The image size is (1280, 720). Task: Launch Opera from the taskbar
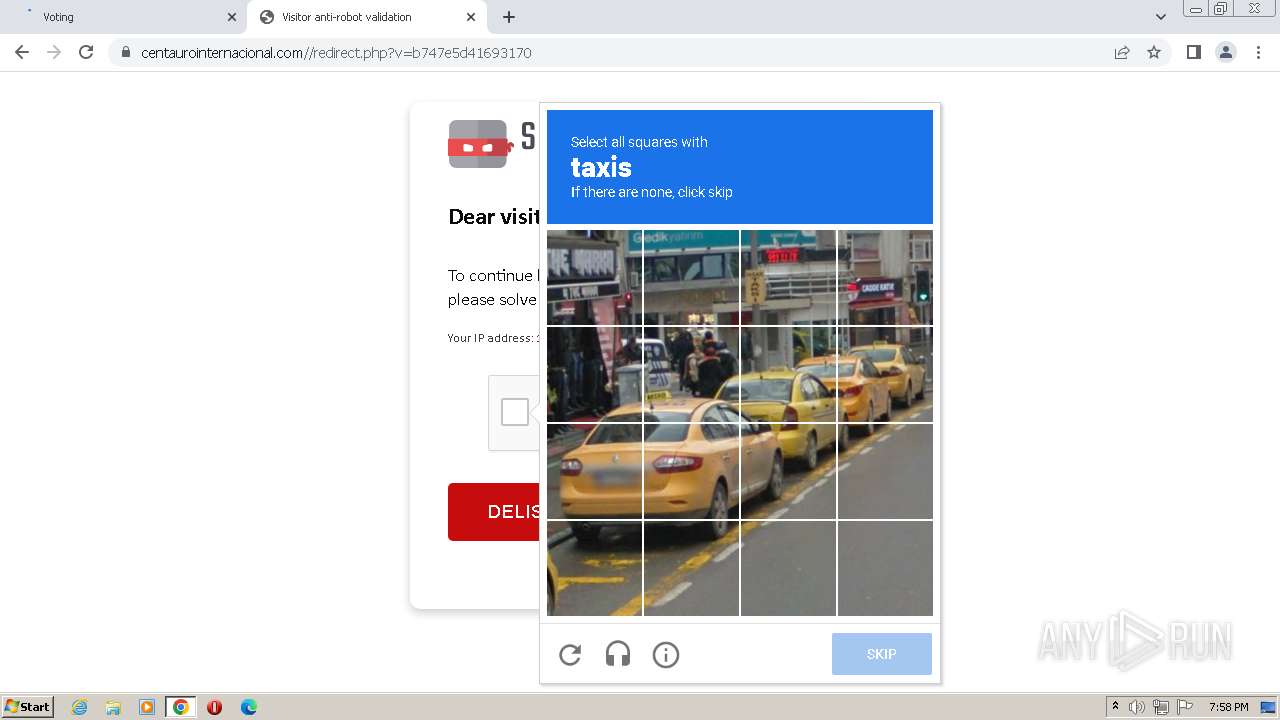pos(214,707)
